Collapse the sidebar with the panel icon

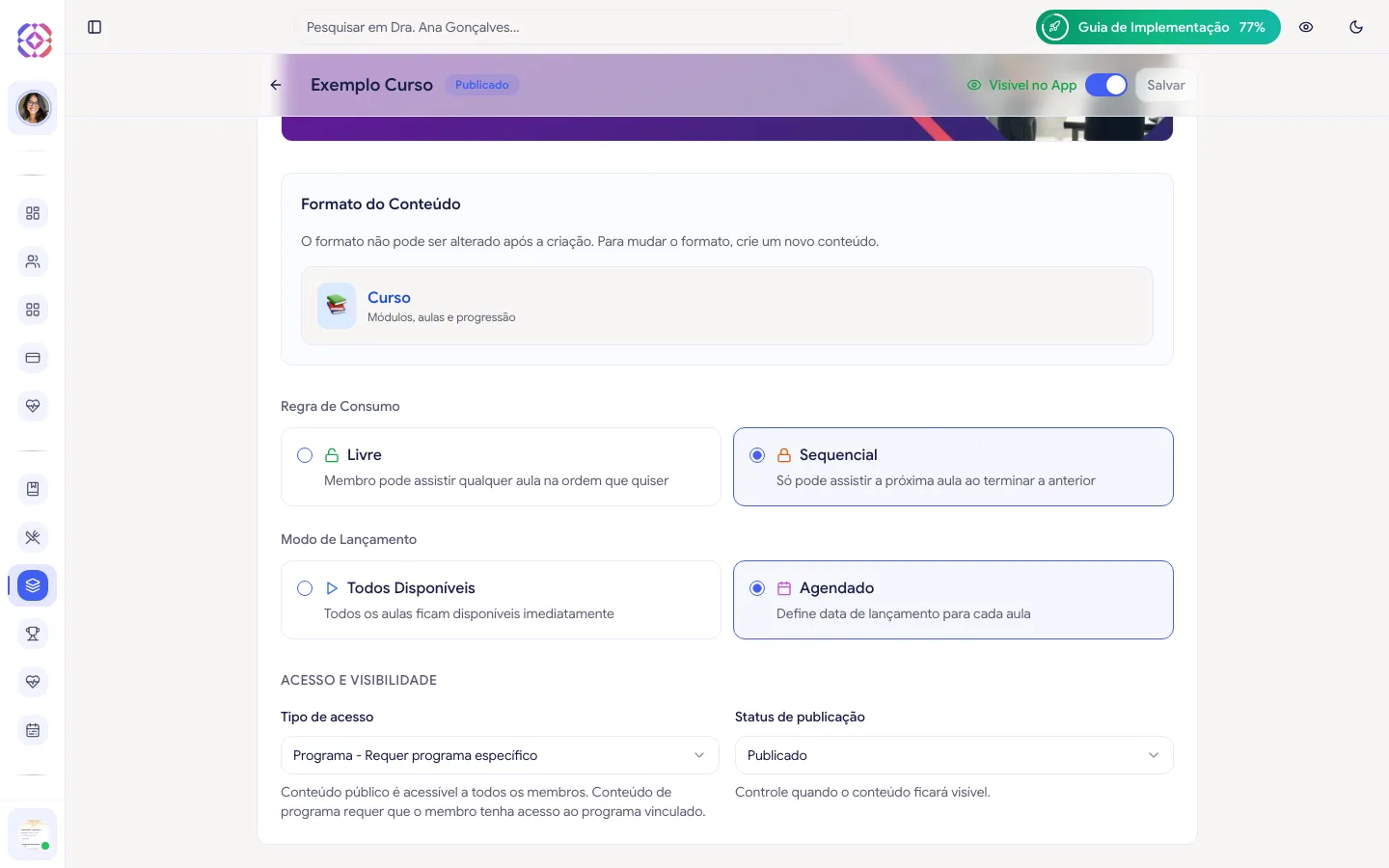click(95, 27)
